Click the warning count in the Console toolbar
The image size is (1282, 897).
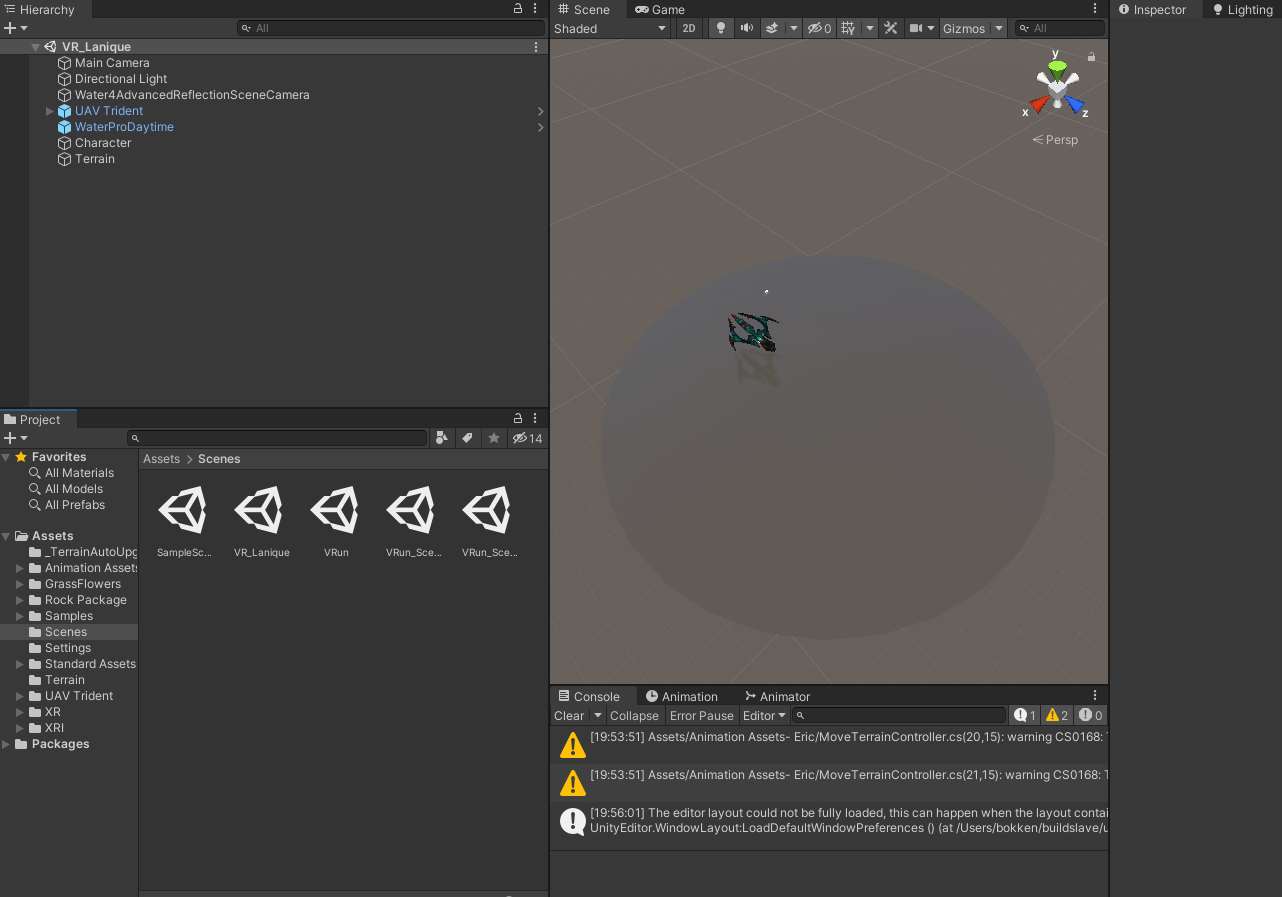pyautogui.click(x=1057, y=715)
